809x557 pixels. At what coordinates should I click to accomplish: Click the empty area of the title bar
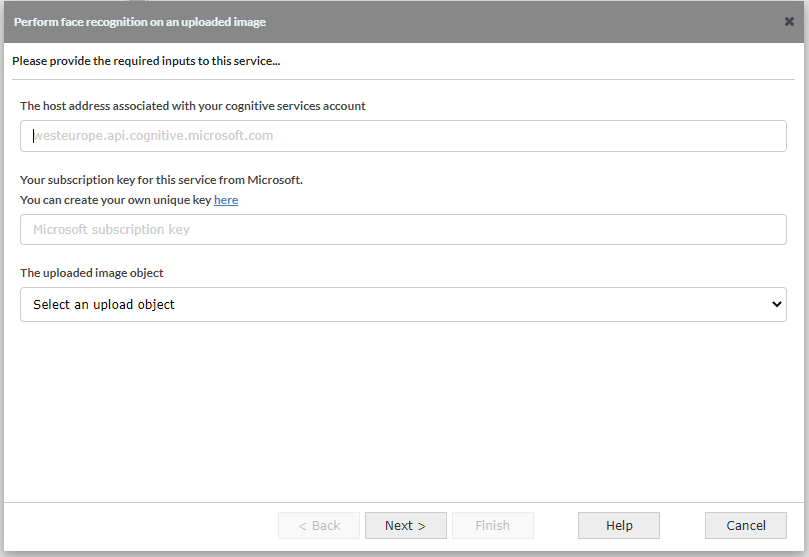point(520,21)
